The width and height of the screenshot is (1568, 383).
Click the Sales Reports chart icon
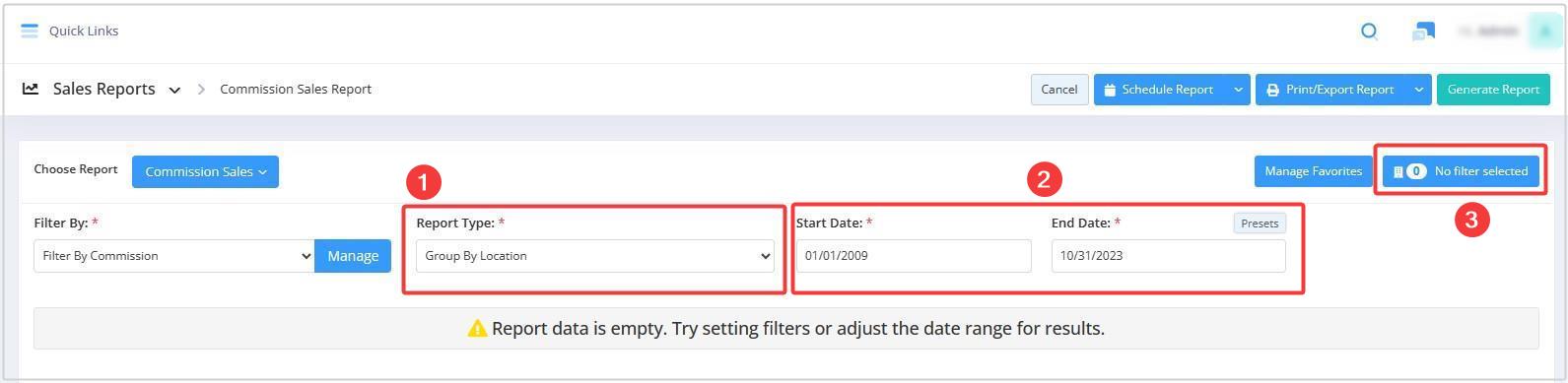pos(31,89)
